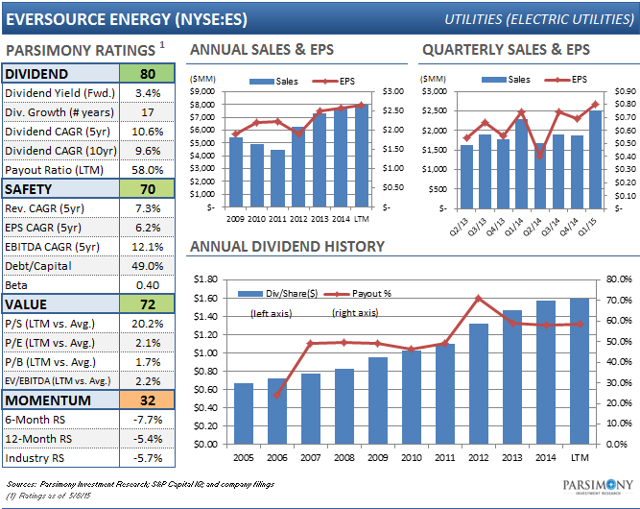Click the EPS legend marker in annual chart
Image resolution: width=640 pixels, height=509 pixels.
click(x=325, y=81)
